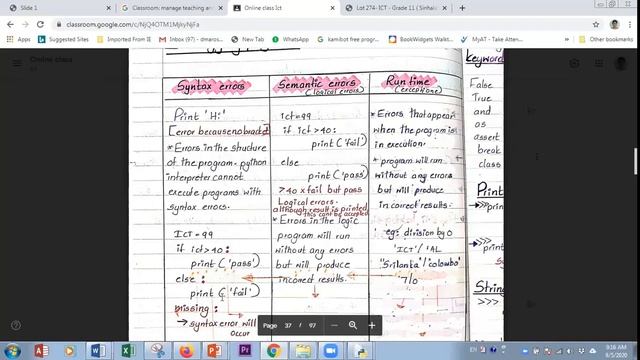Reset zoom with the magnifier icon

click(353, 325)
